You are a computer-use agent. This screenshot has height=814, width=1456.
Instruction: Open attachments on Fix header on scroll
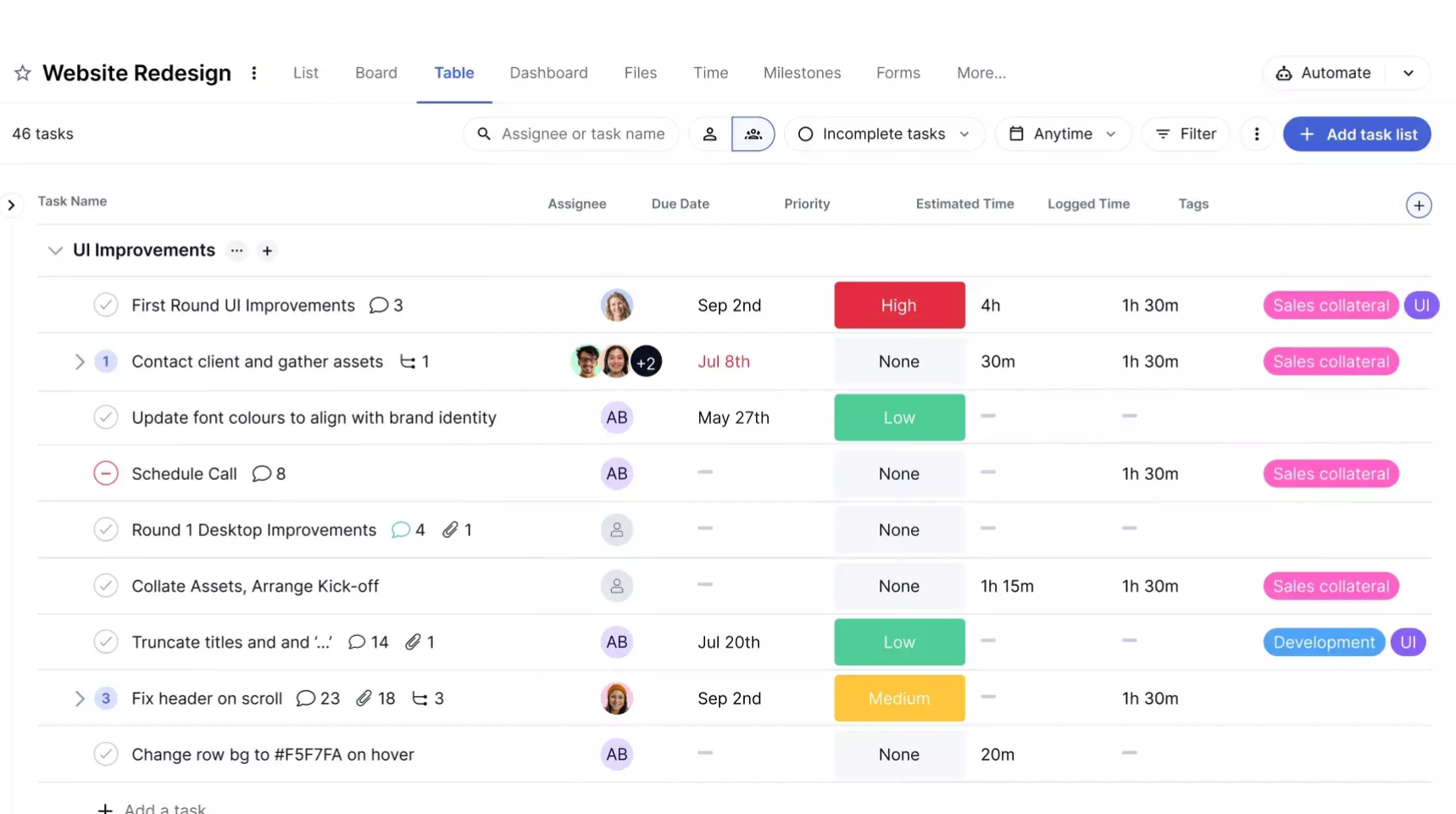coord(375,699)
